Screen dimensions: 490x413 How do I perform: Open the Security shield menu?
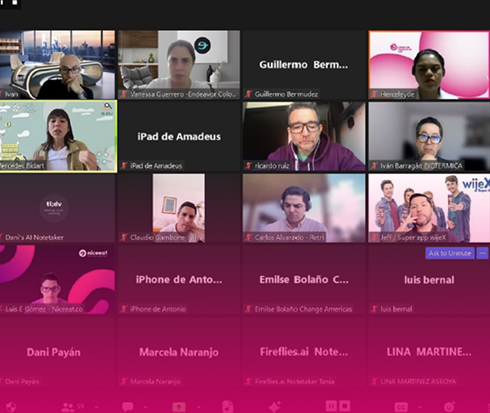(x=11, y=407)
